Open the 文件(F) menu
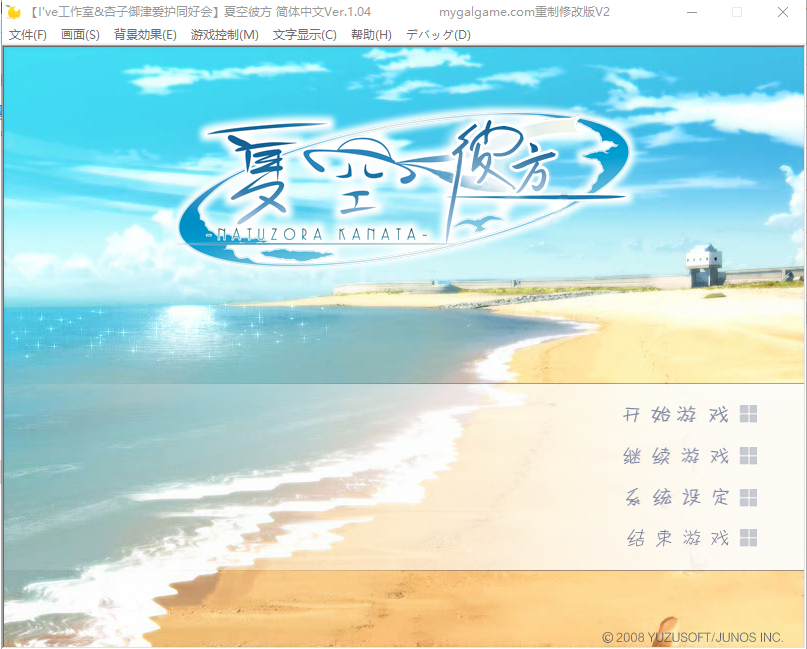This screenshot has width=807, height=649. (27, 34)
